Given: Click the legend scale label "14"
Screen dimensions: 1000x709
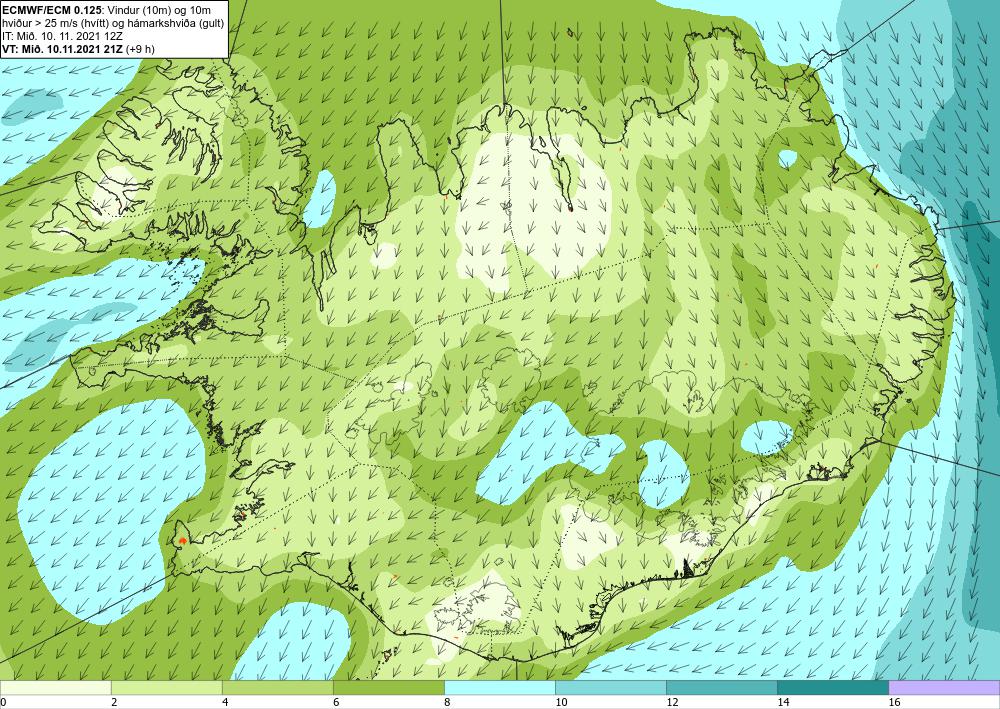Looking at the screenshot, I should point(783,703).
